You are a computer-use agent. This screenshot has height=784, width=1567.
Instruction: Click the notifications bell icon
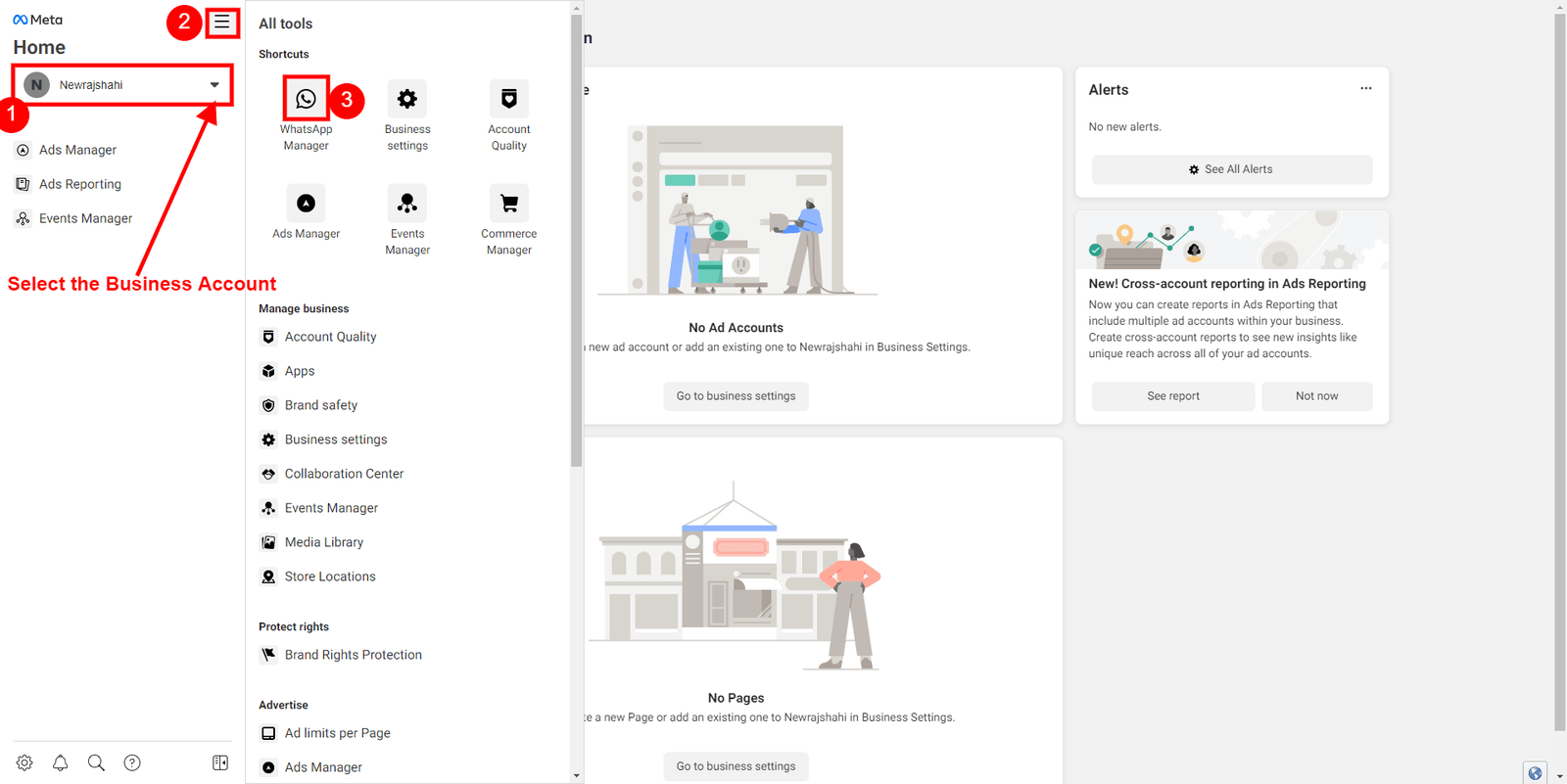point(61,762)
